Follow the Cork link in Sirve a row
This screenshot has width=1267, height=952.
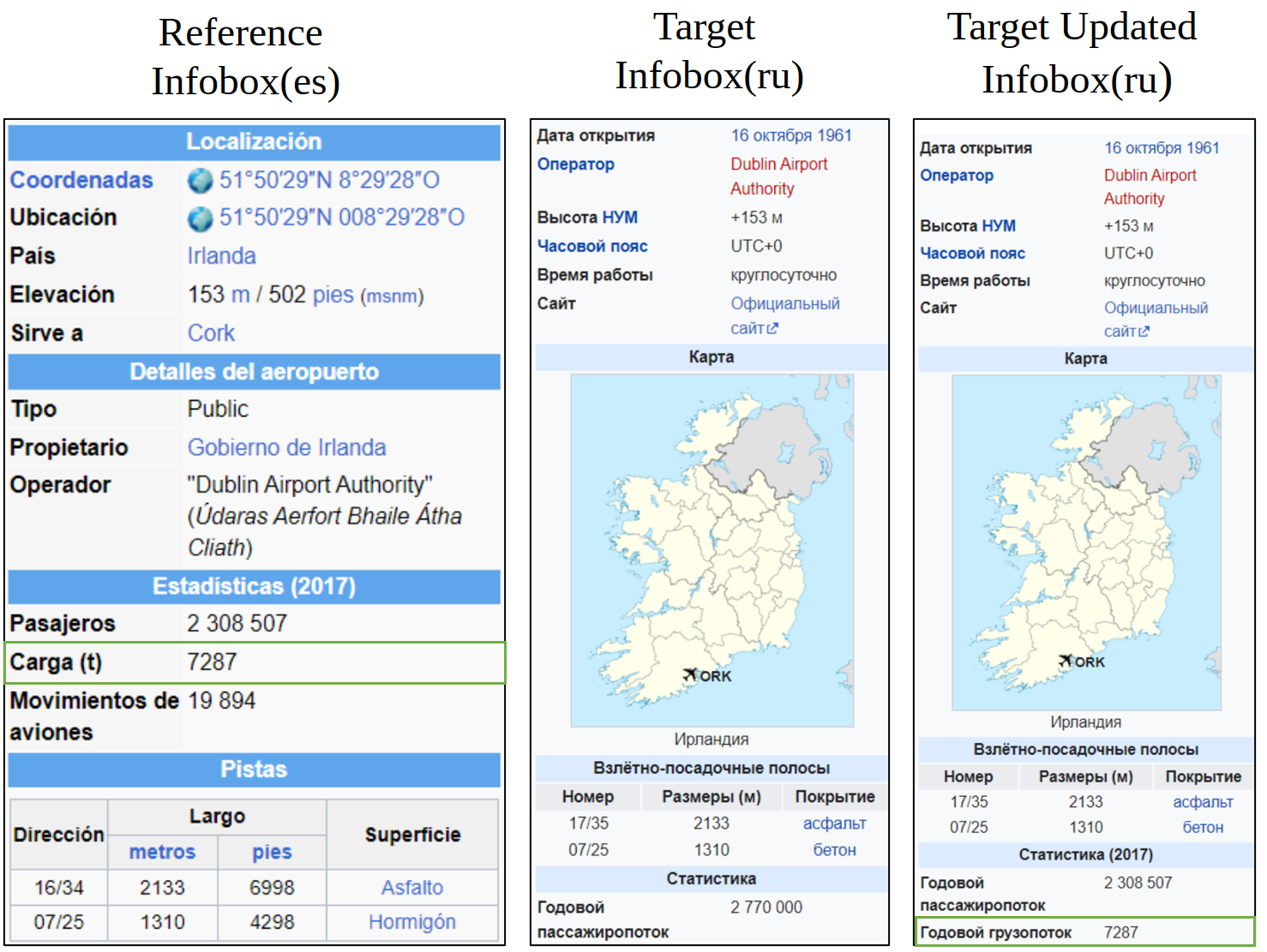click(211, 333)
